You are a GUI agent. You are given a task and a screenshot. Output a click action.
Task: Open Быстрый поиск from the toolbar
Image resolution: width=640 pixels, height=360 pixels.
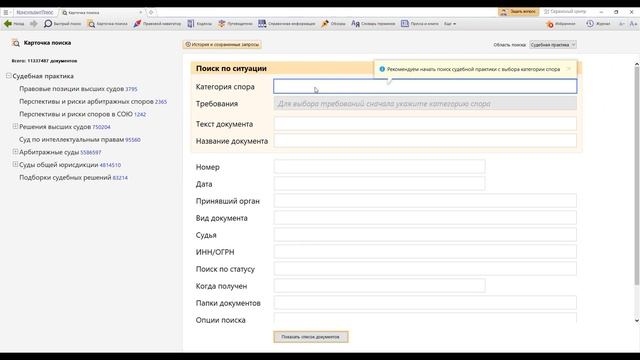[62, 24]
